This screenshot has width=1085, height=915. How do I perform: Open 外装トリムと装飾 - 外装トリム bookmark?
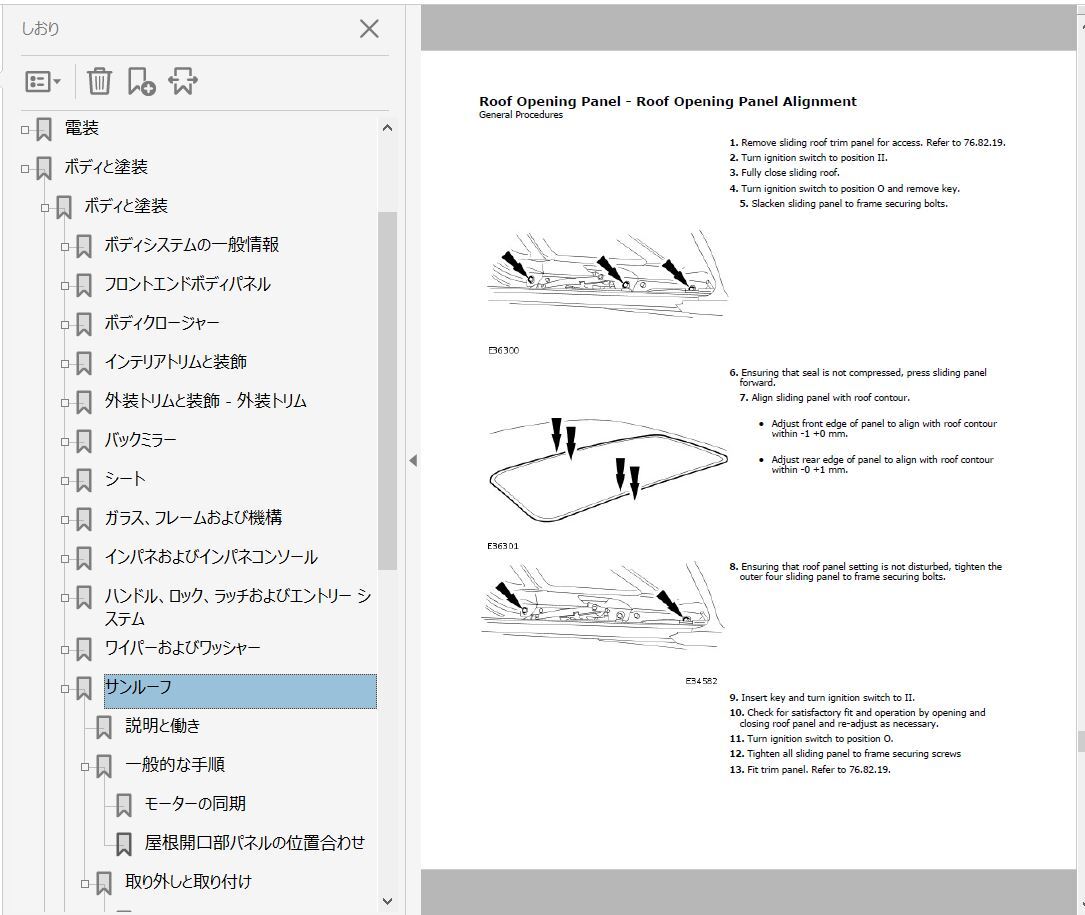[x=206, y=401]
